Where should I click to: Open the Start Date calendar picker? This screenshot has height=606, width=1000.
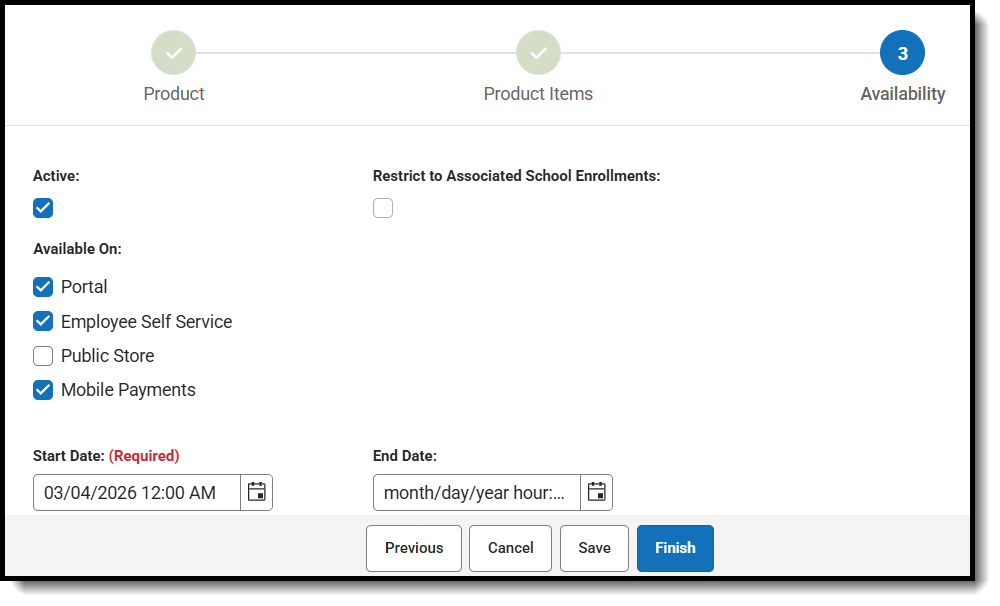click(257, 492)
